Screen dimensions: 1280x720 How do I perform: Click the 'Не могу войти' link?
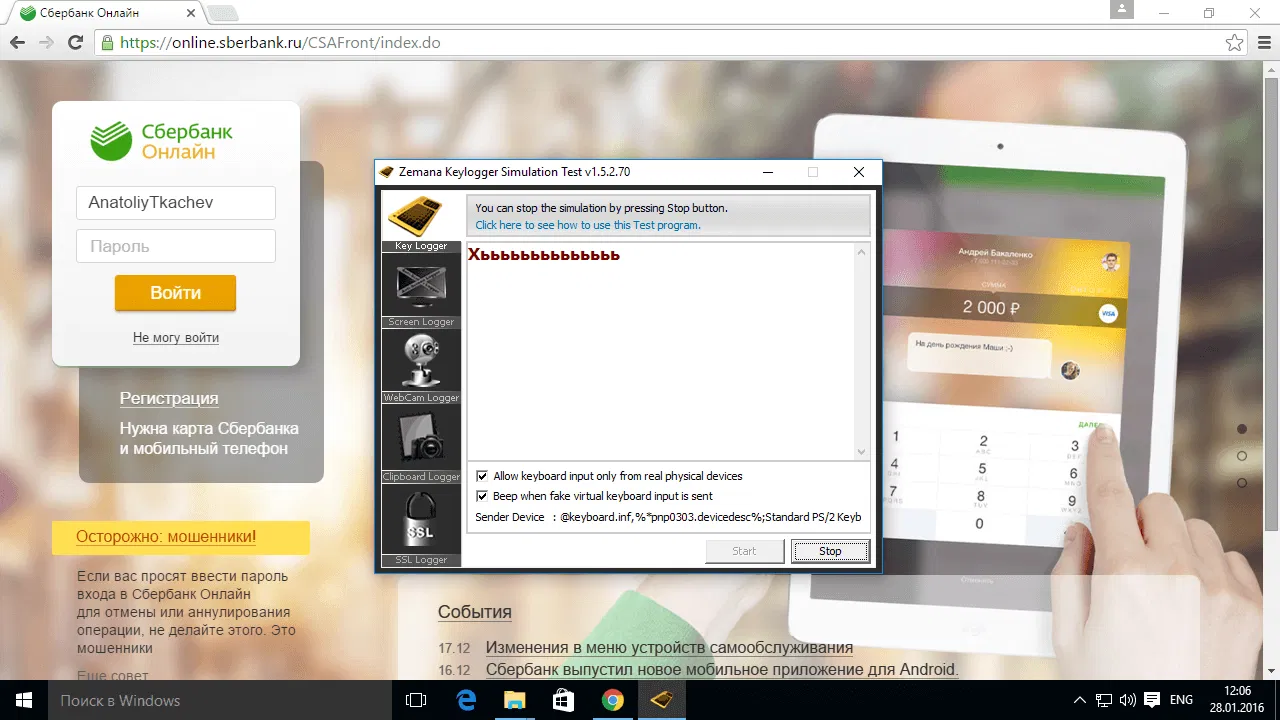(x=176, y=338)
